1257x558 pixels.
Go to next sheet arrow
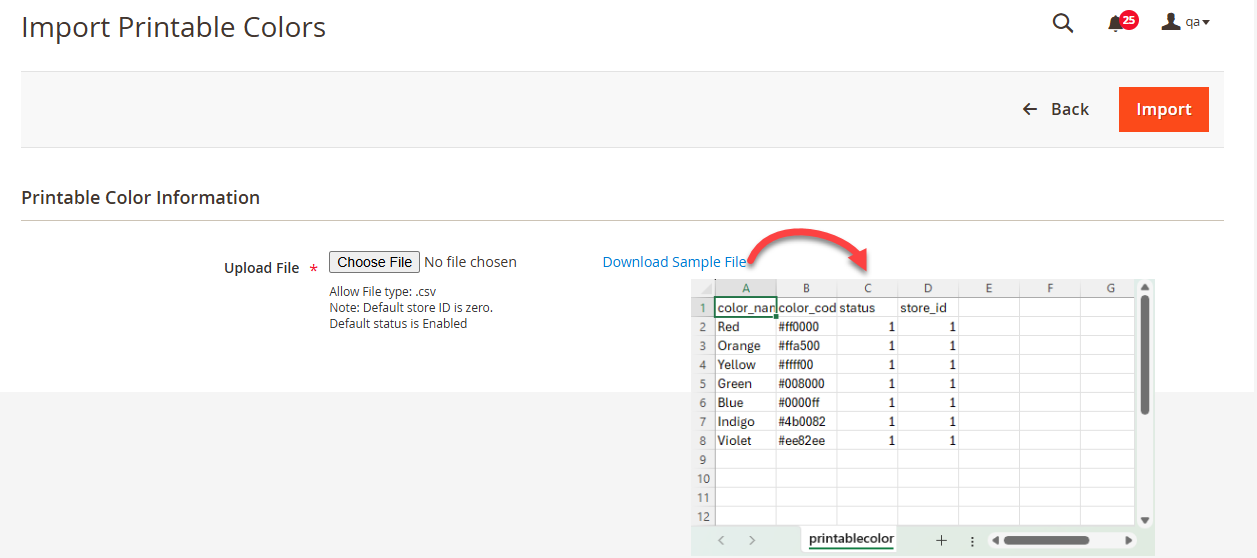coord(752,540)
